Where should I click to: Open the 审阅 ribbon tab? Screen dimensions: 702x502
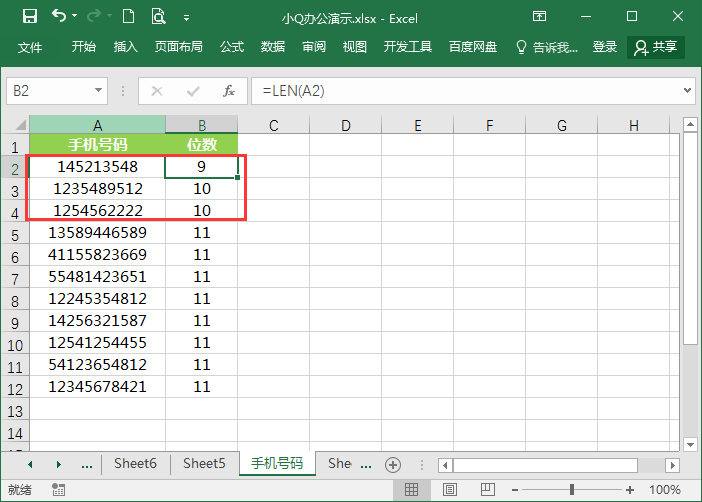click(314, 47)
